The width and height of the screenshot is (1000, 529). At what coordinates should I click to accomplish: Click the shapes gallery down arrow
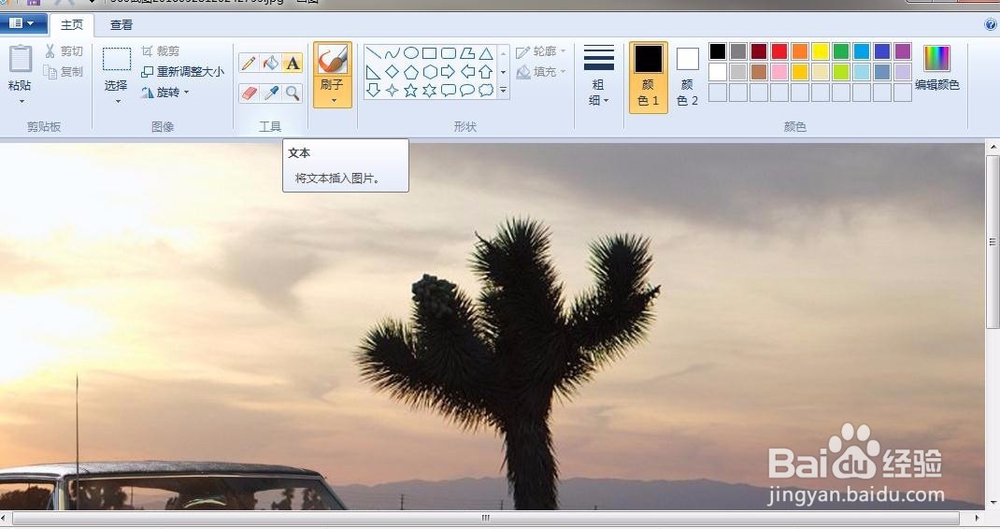503,72
